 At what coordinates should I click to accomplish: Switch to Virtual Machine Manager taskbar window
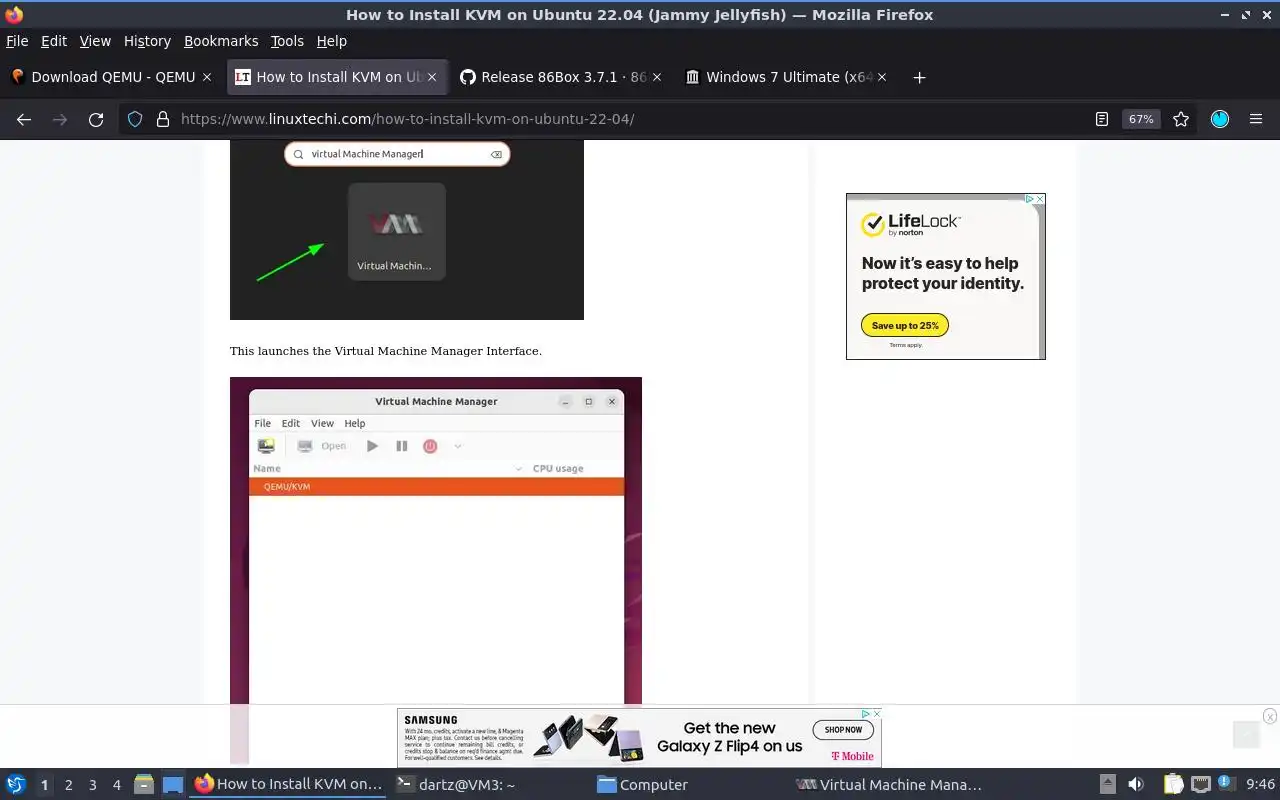point(889,785)
